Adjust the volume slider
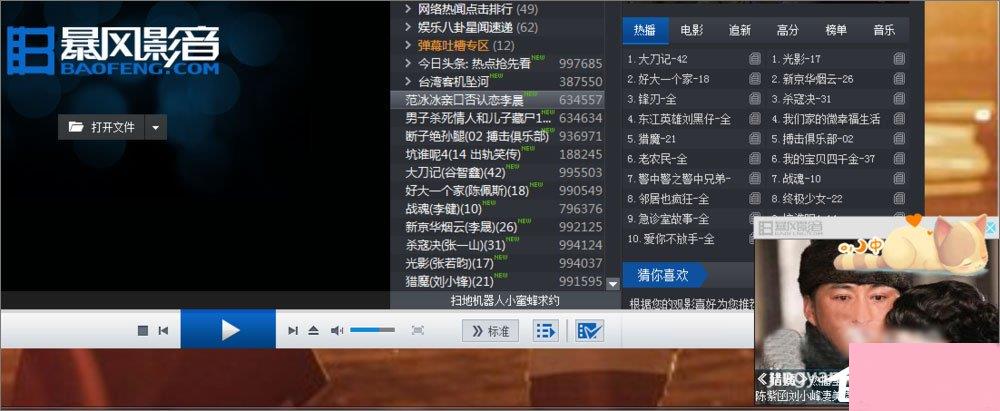 click(372, 330)
